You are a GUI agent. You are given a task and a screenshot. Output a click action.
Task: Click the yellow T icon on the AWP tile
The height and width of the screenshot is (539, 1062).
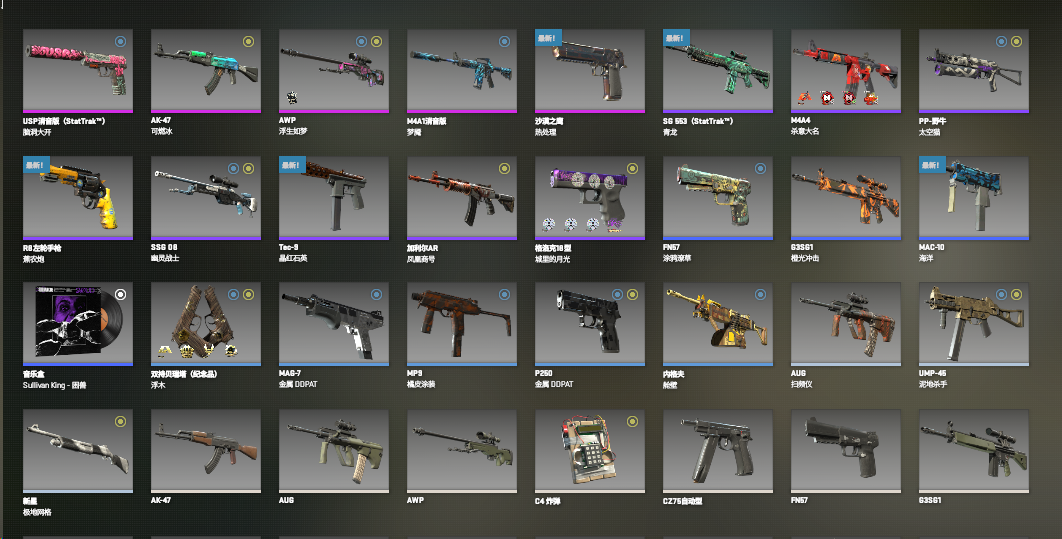376,41
